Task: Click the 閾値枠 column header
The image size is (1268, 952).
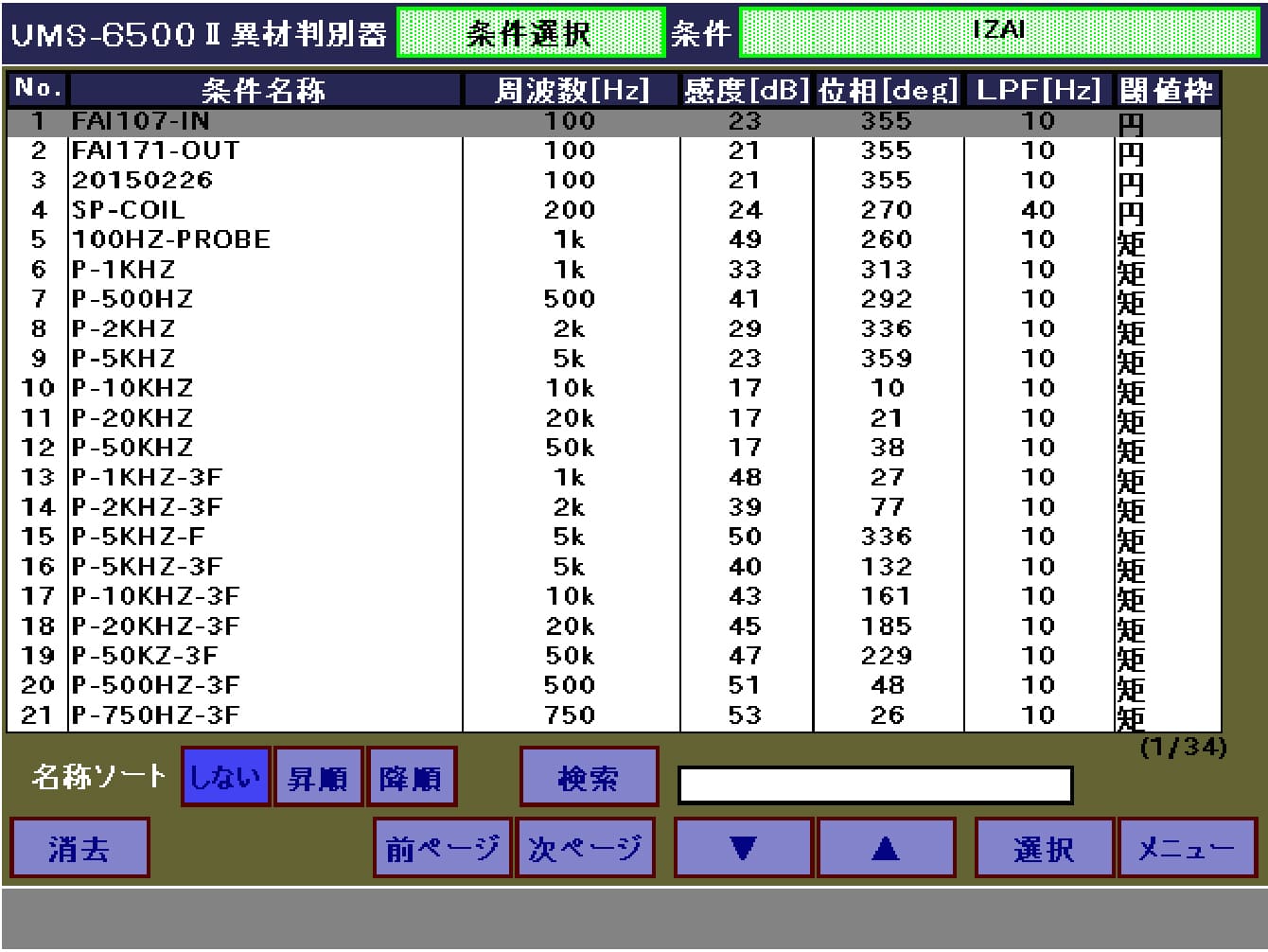Action: (x=1168, y=90)
